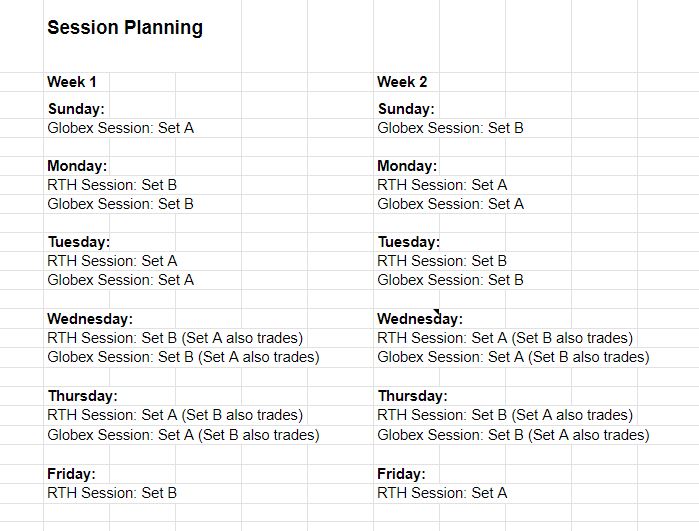
Task: Click Week 1 Tuesday heading cell
Action: coord(79,242)
